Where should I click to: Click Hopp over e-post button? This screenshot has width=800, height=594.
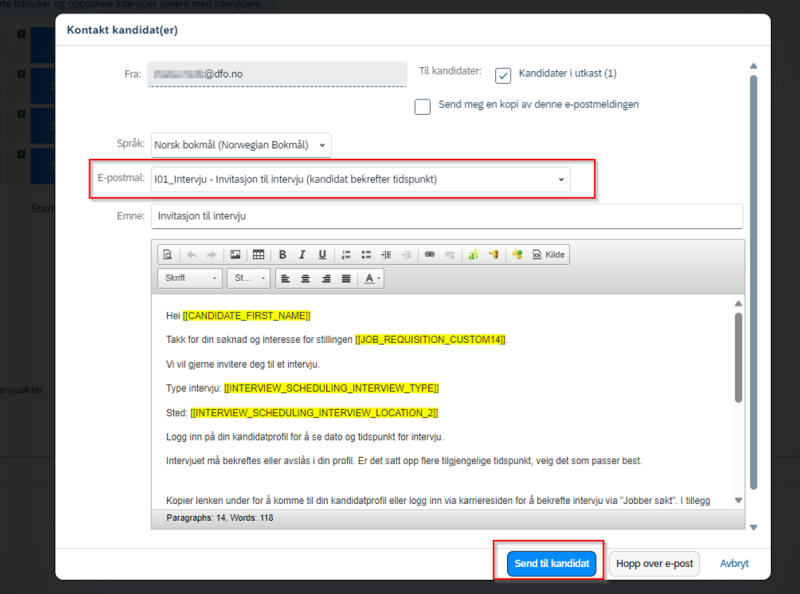click(x=654, y=563)
